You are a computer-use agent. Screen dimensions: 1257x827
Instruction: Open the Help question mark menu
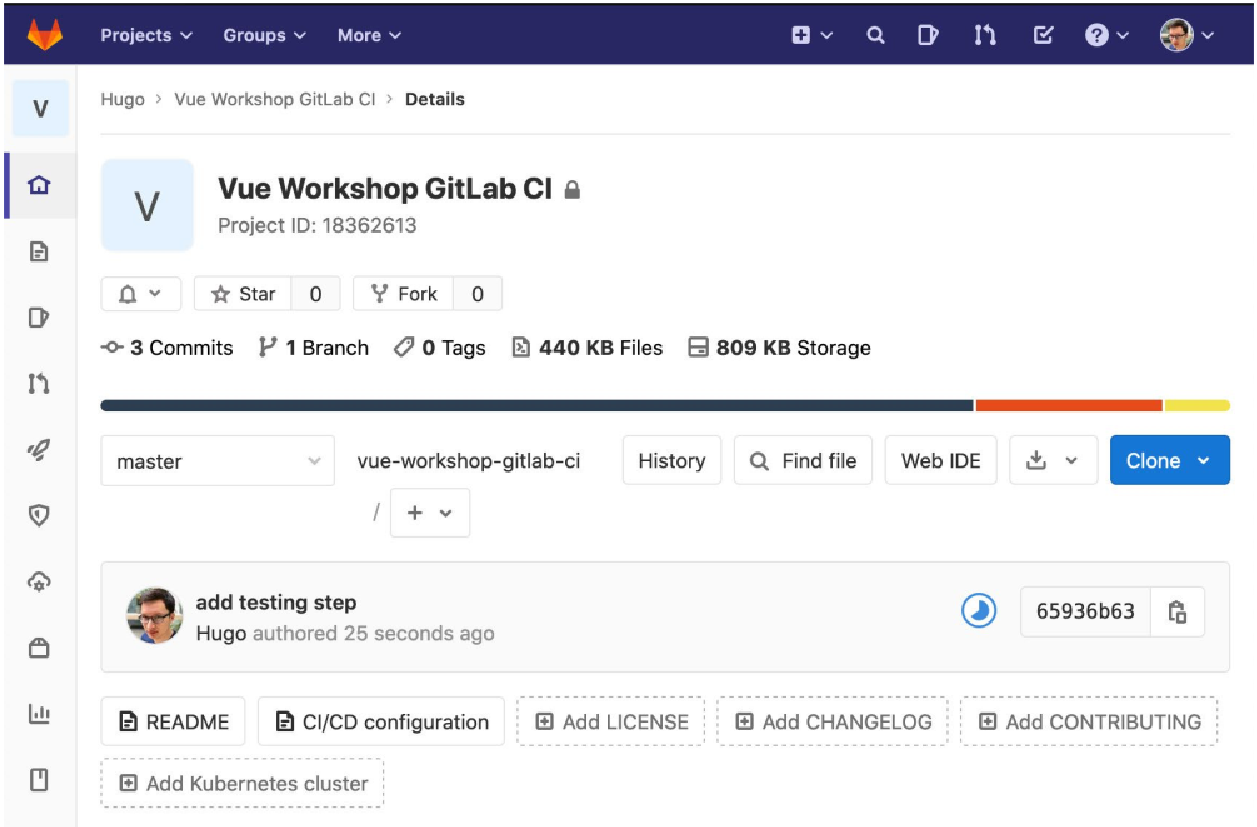[1107, 35]
